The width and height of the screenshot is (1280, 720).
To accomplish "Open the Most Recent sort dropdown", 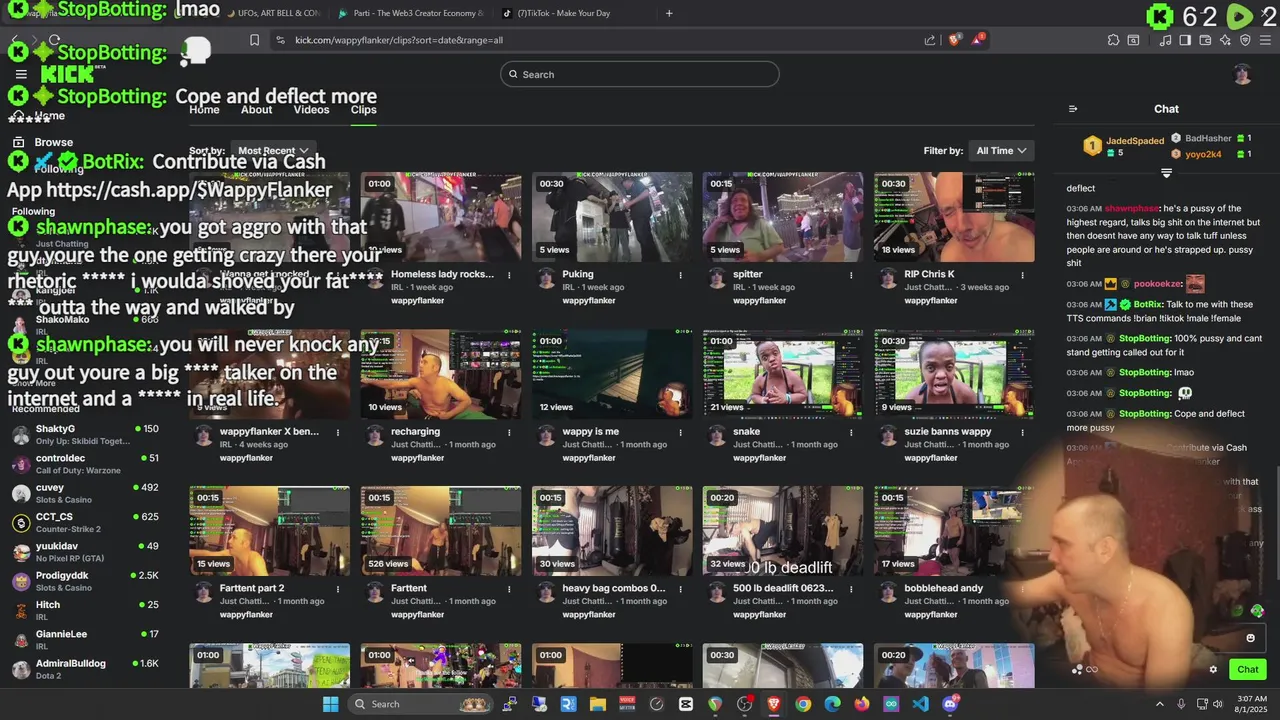I will pos(273,150).
